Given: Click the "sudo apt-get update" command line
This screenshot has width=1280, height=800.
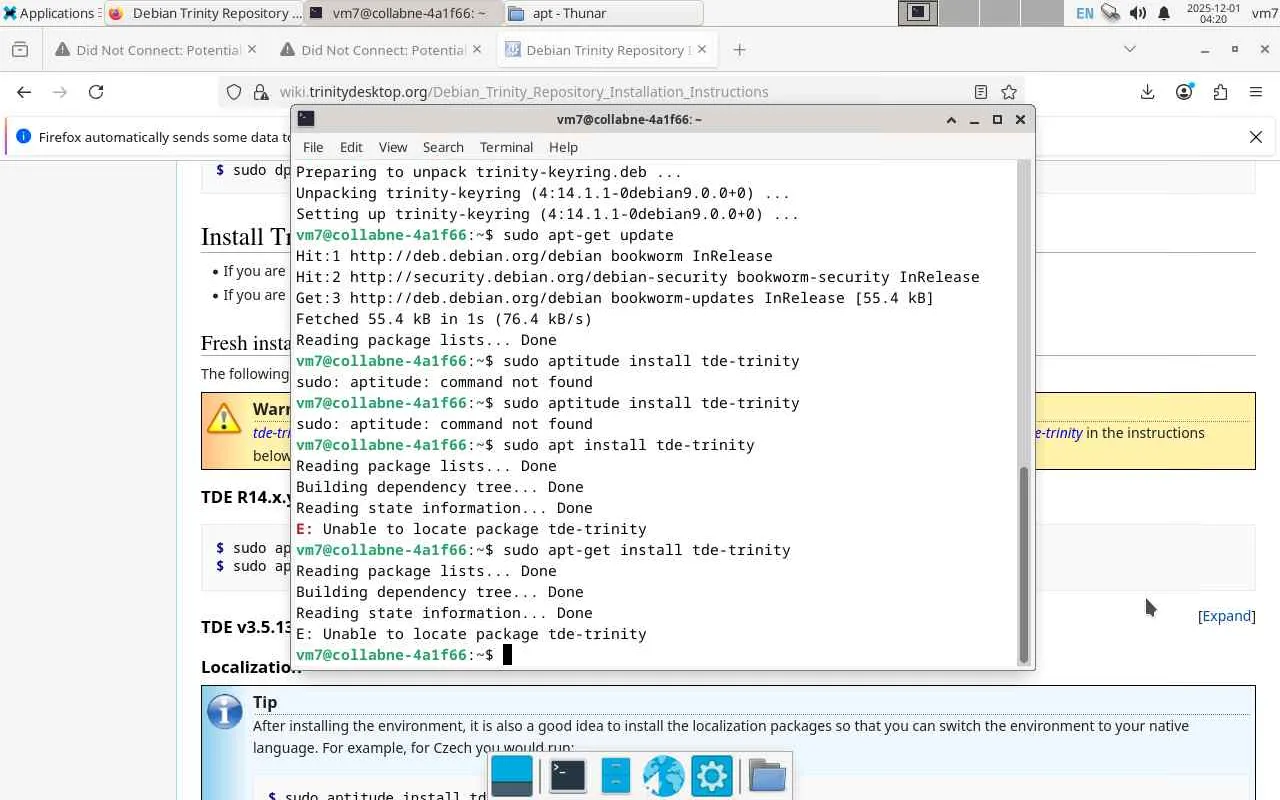Looking at the screenshot, I should pyautogui.click(x=588, y=235).
